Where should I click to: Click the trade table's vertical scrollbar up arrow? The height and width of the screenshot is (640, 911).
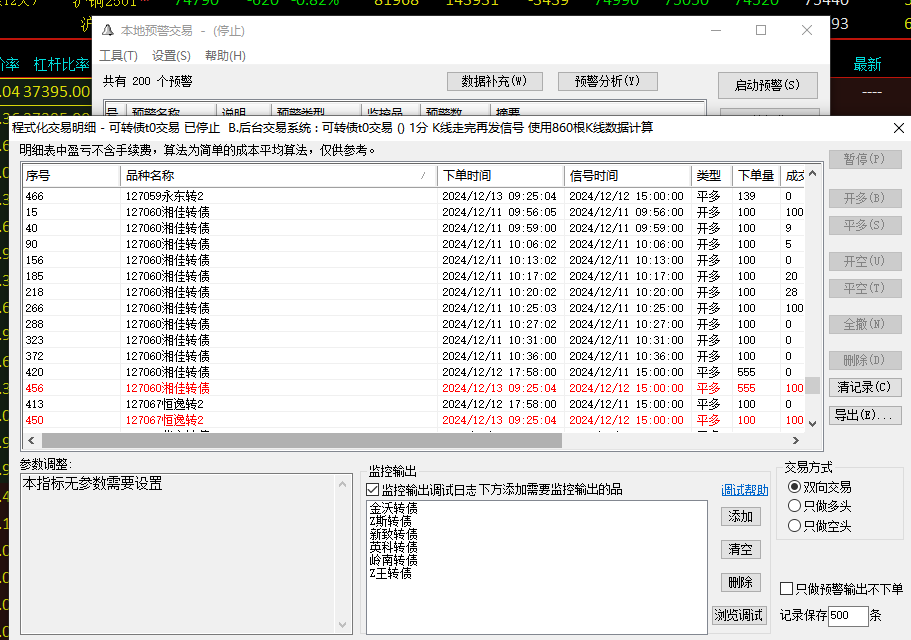tap(812, 173)
